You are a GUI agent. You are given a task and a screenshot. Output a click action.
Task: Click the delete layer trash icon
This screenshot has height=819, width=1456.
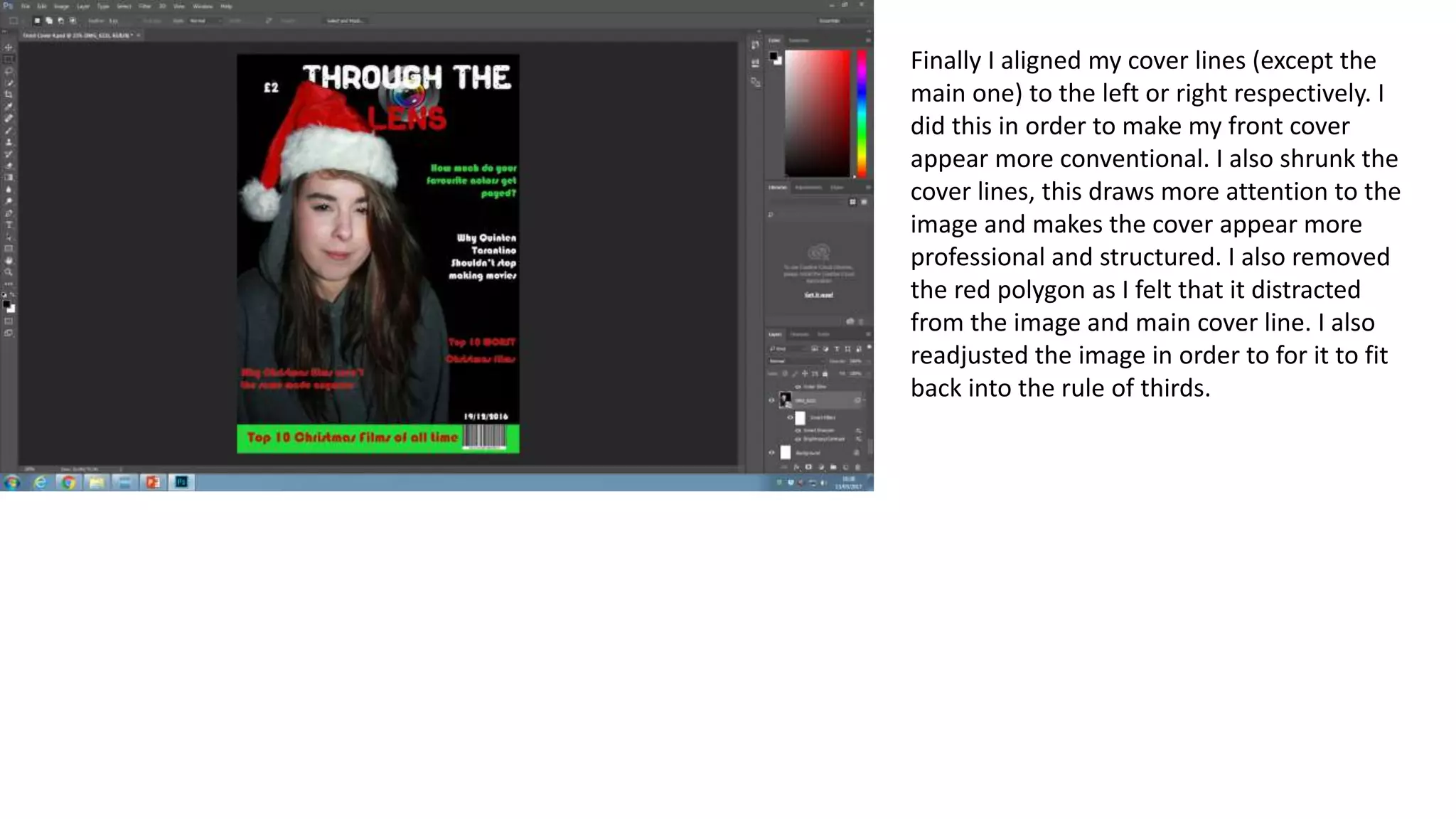(858, 467)
